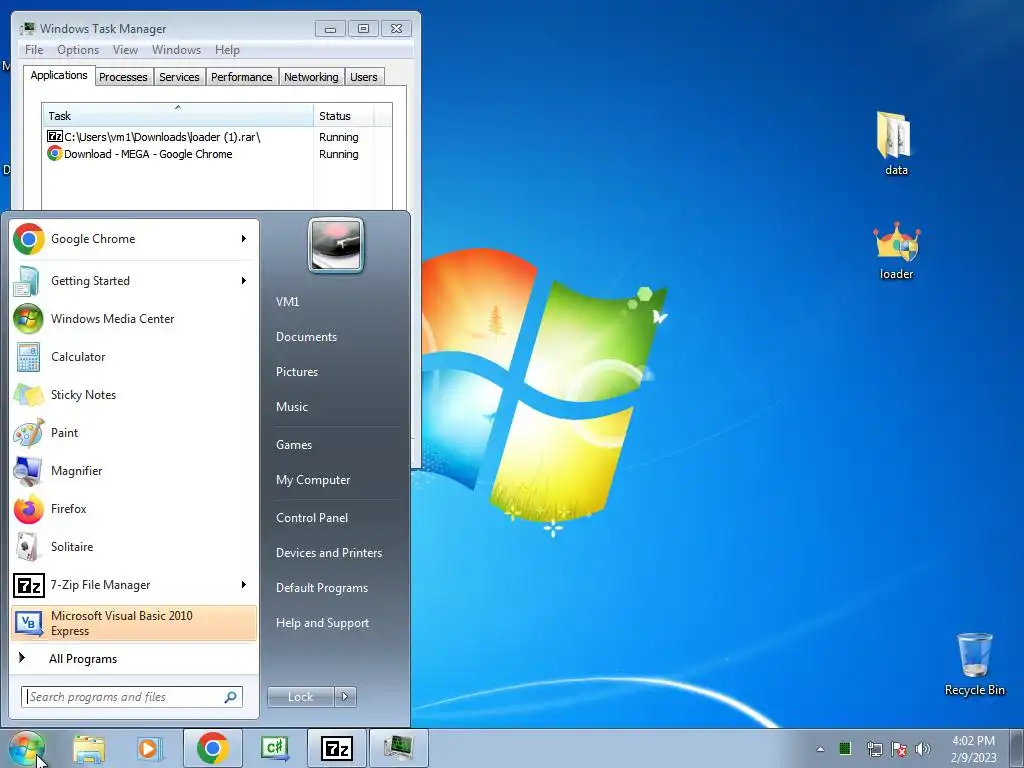Start the Paint application
Image resolution: width=1024 pixels, height=768 pixels.
pyautogui.click(x=134, y=432)
